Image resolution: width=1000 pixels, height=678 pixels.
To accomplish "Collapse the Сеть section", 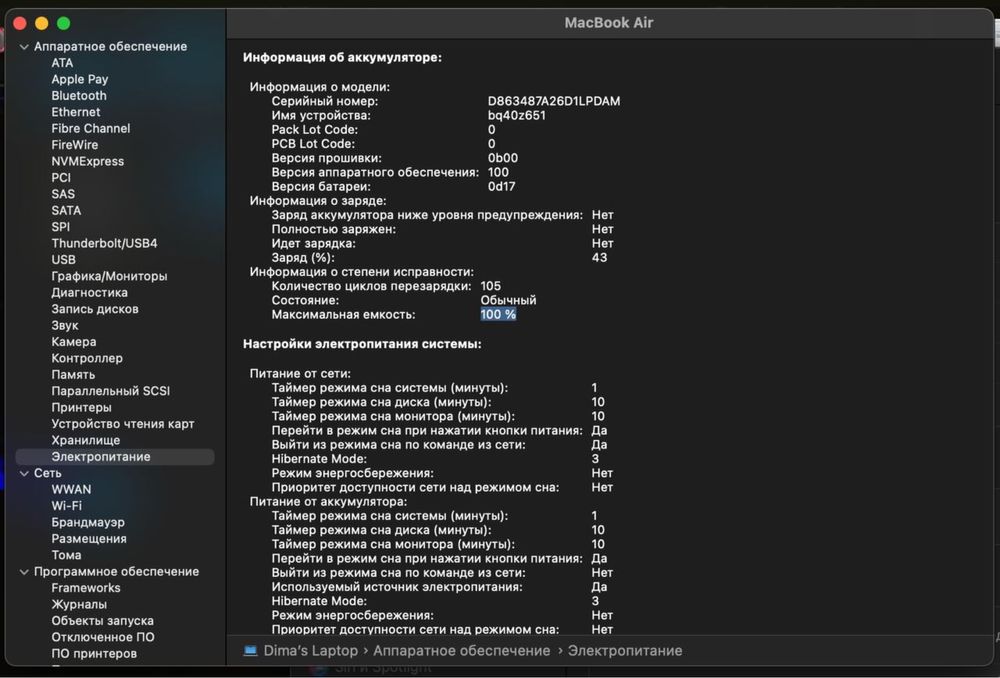I will coord(24,473).
